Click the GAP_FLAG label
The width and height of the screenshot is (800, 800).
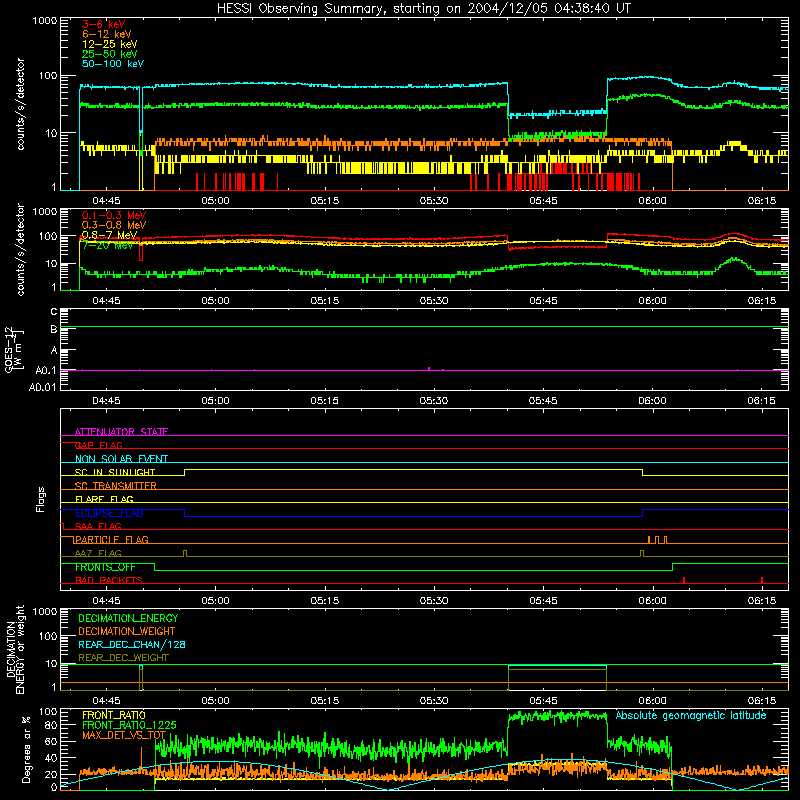pos(99,445)
